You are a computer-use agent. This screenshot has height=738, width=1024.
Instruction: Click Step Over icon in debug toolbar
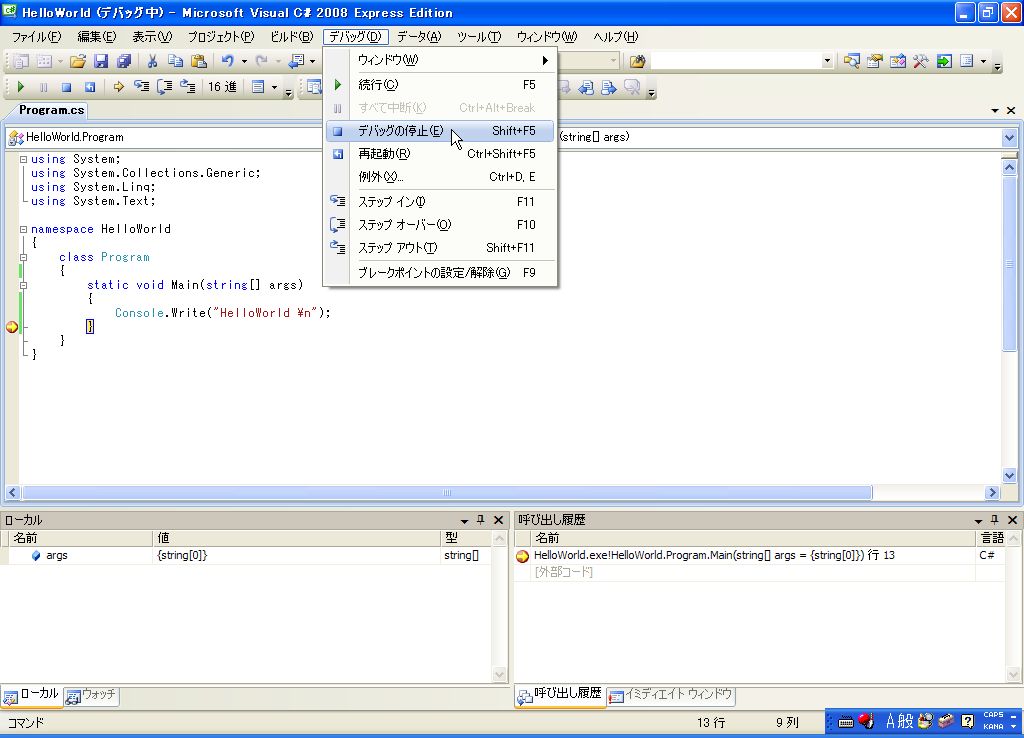pyautogui.click(x=165, y=87)
